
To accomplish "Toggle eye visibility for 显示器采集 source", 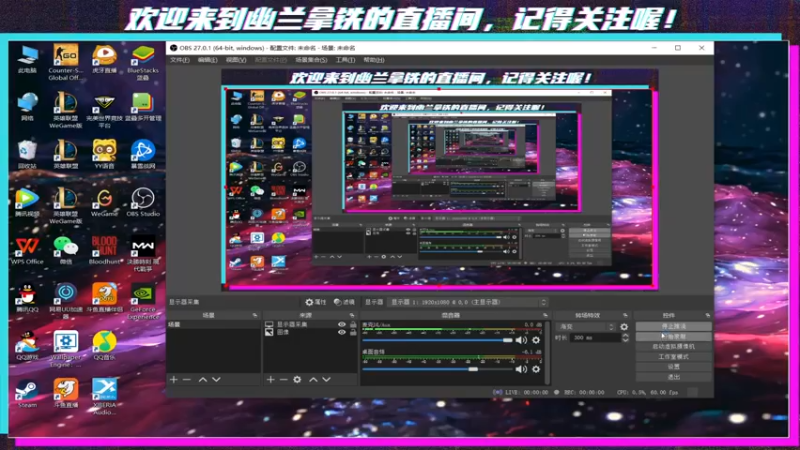I will pos(341,324).
